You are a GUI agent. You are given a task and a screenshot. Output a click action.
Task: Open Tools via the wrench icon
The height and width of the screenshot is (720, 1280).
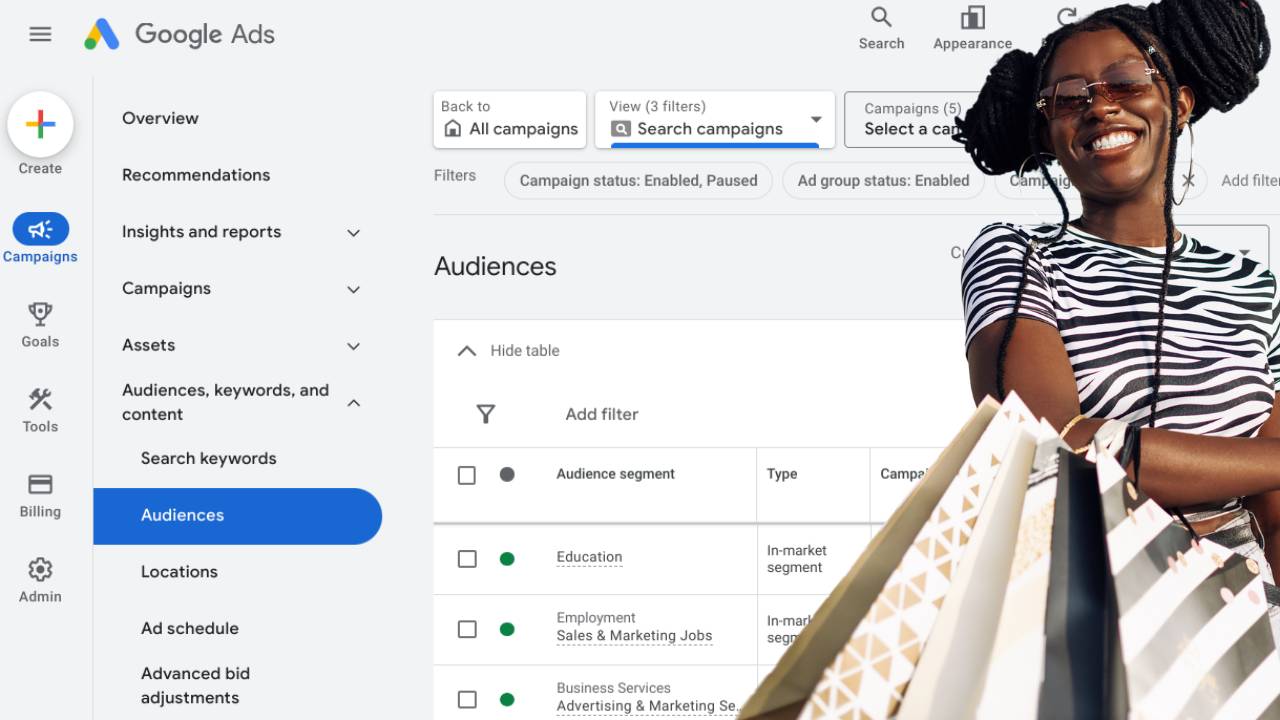[x=40, y=399]
